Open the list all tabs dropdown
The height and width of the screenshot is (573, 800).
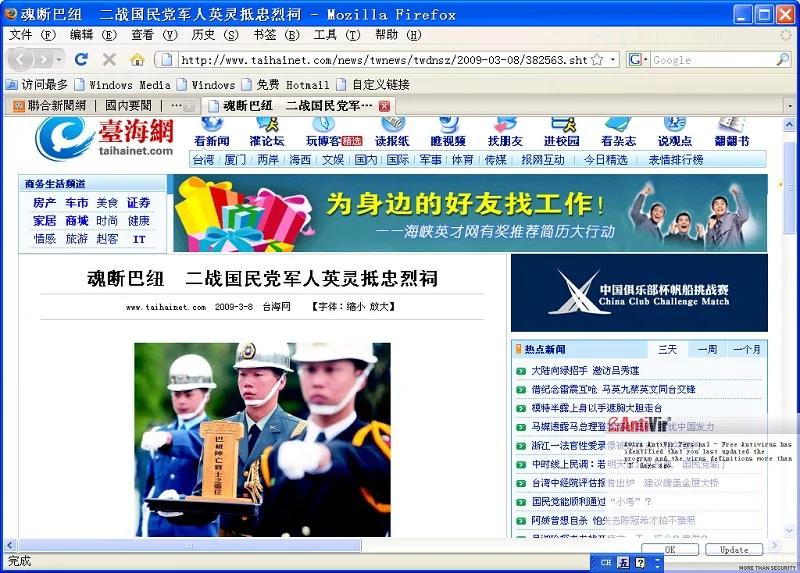click(790, 106)
